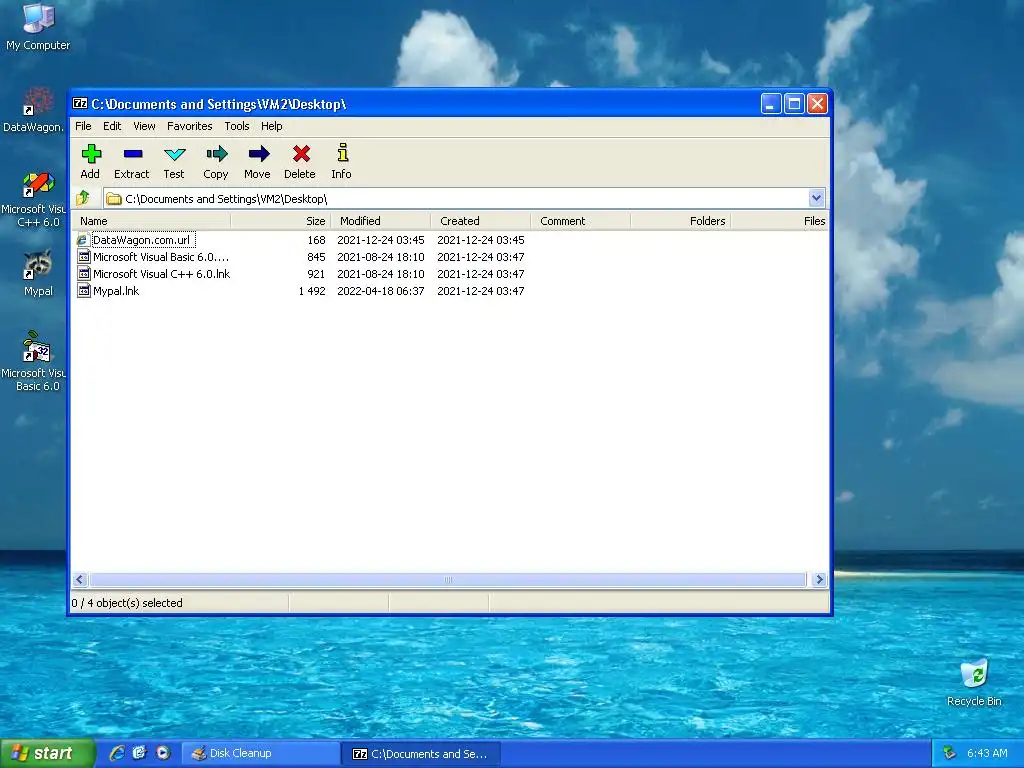Screen dimensions: 1024x768
Task: Switch to Disk Cleanup taskbar item
Action: click(x=260, y=753)
